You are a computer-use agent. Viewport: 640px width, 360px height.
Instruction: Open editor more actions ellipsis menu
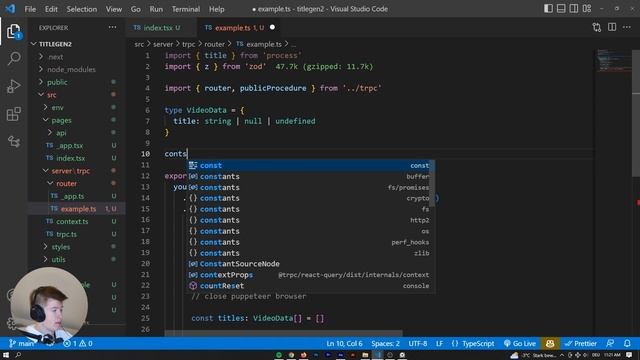click(x=627, y=27)
